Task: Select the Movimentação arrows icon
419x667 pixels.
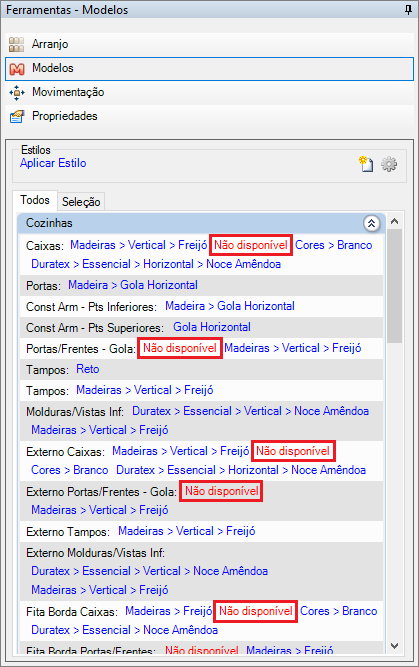Action: (x=17, y=92)
